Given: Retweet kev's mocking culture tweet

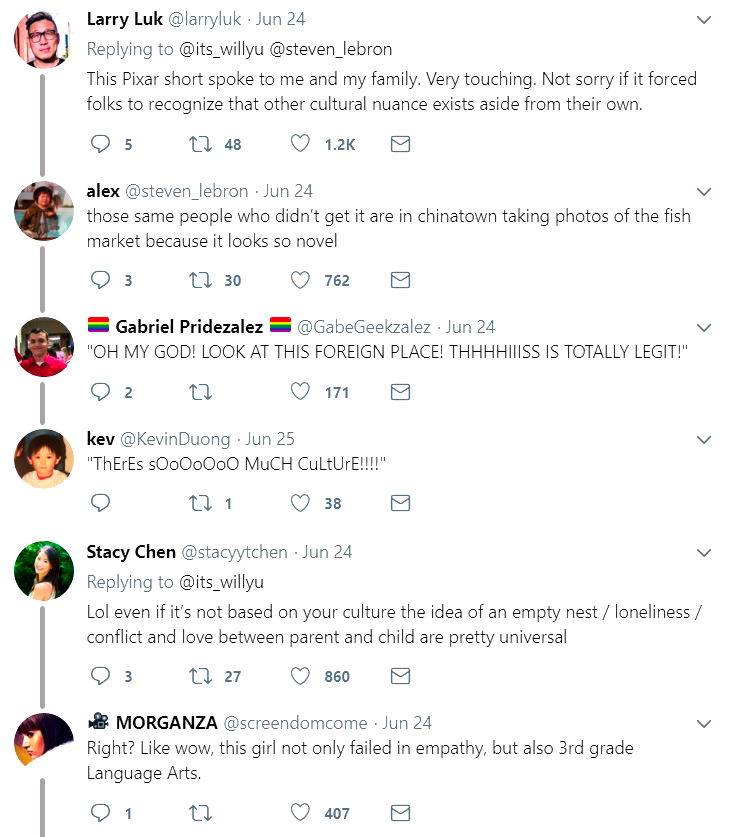Looking at the screenshot, I should (200, 503).
